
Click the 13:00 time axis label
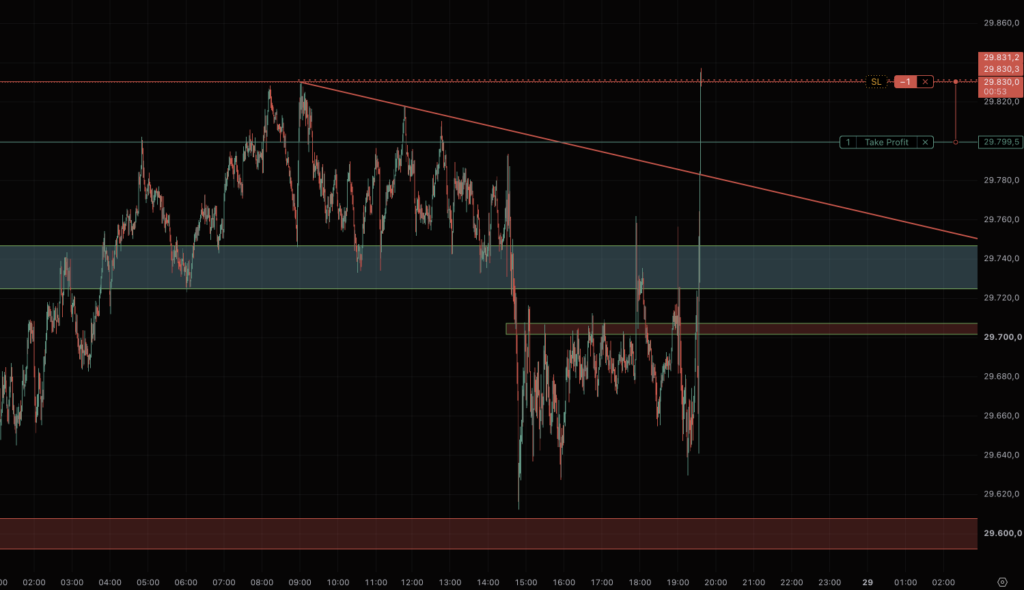click(450, 582)
